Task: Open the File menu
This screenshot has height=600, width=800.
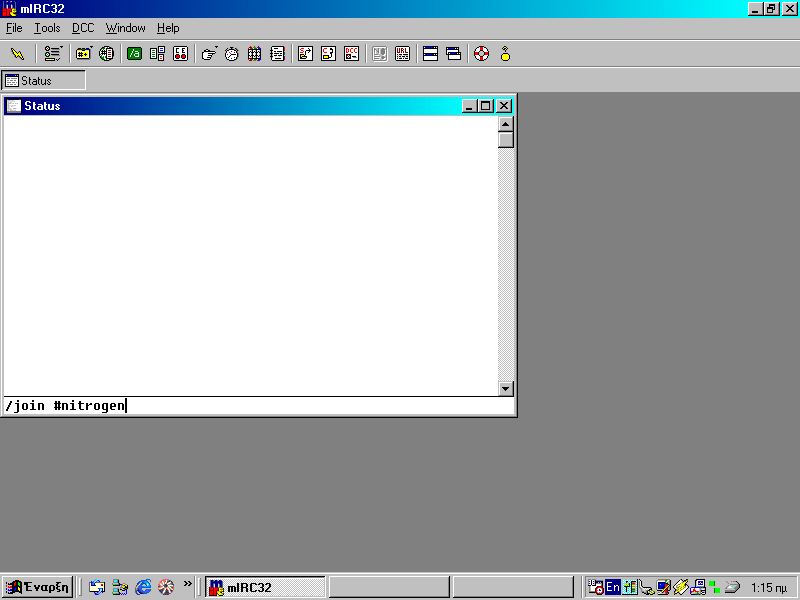Action: coord(14,28)
